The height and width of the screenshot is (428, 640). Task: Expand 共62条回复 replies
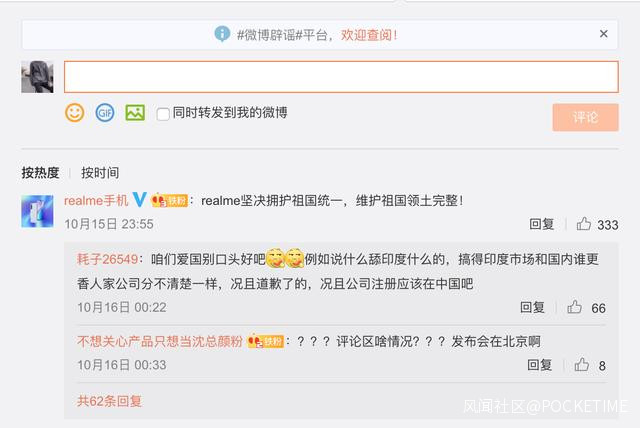point(109,401)
